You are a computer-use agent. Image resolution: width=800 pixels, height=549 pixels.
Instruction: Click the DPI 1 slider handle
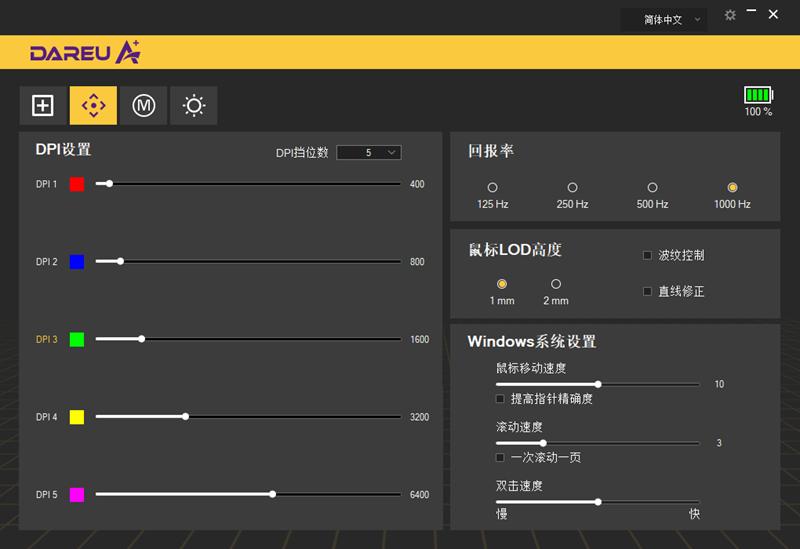[109, 184]
